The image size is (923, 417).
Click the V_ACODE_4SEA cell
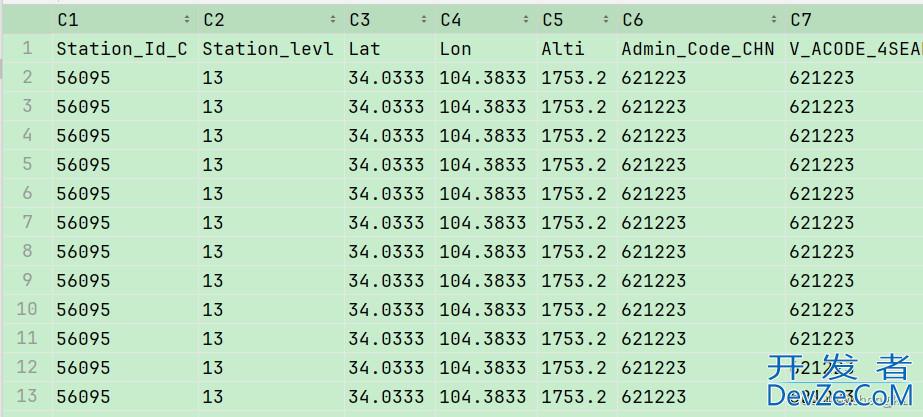[853, 48]
